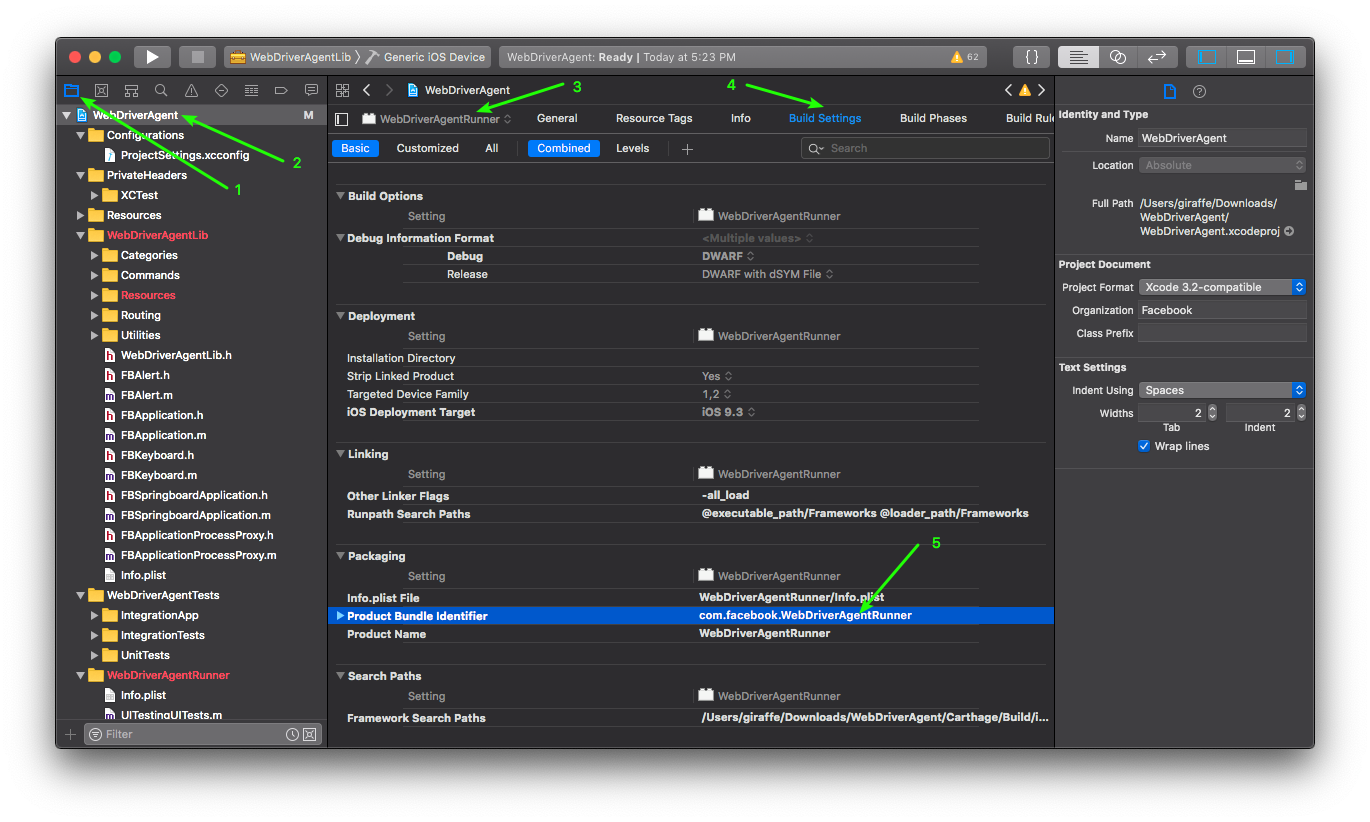Expand the Product Bundle Identifier row
1370x822 pixels.
pos(340,616)
